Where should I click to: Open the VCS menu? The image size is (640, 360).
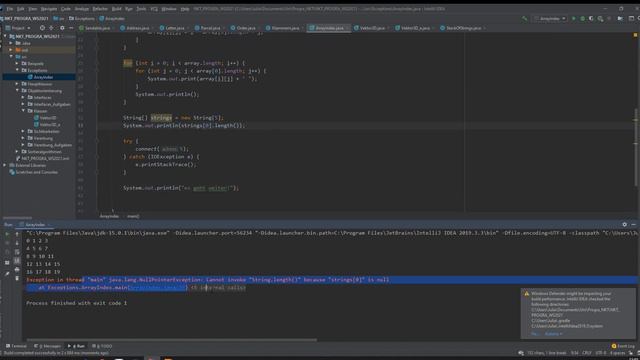tap(154, 9)
